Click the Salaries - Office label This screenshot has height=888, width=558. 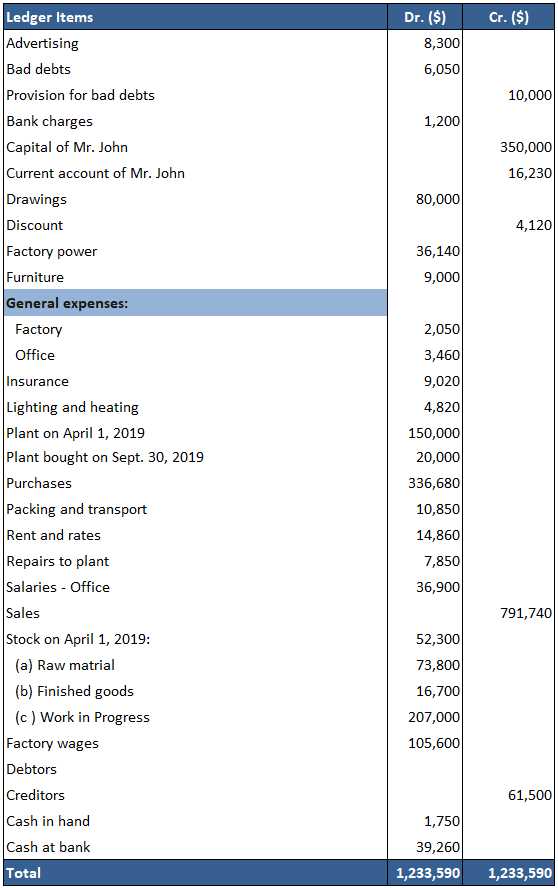click(58, 588)
